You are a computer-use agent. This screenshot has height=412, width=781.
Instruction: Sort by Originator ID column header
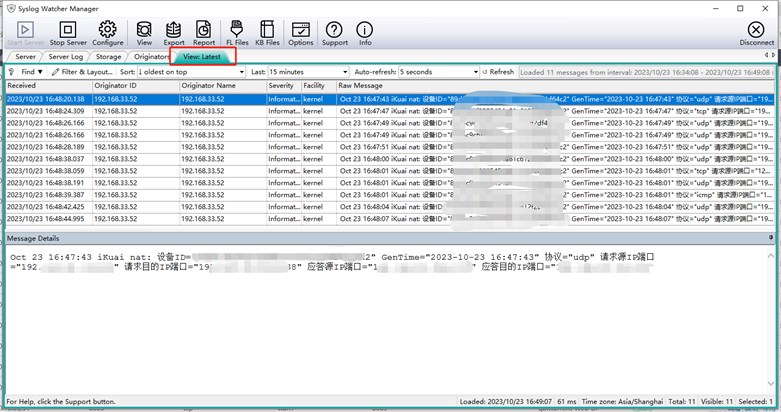click(x=135, y=86)
